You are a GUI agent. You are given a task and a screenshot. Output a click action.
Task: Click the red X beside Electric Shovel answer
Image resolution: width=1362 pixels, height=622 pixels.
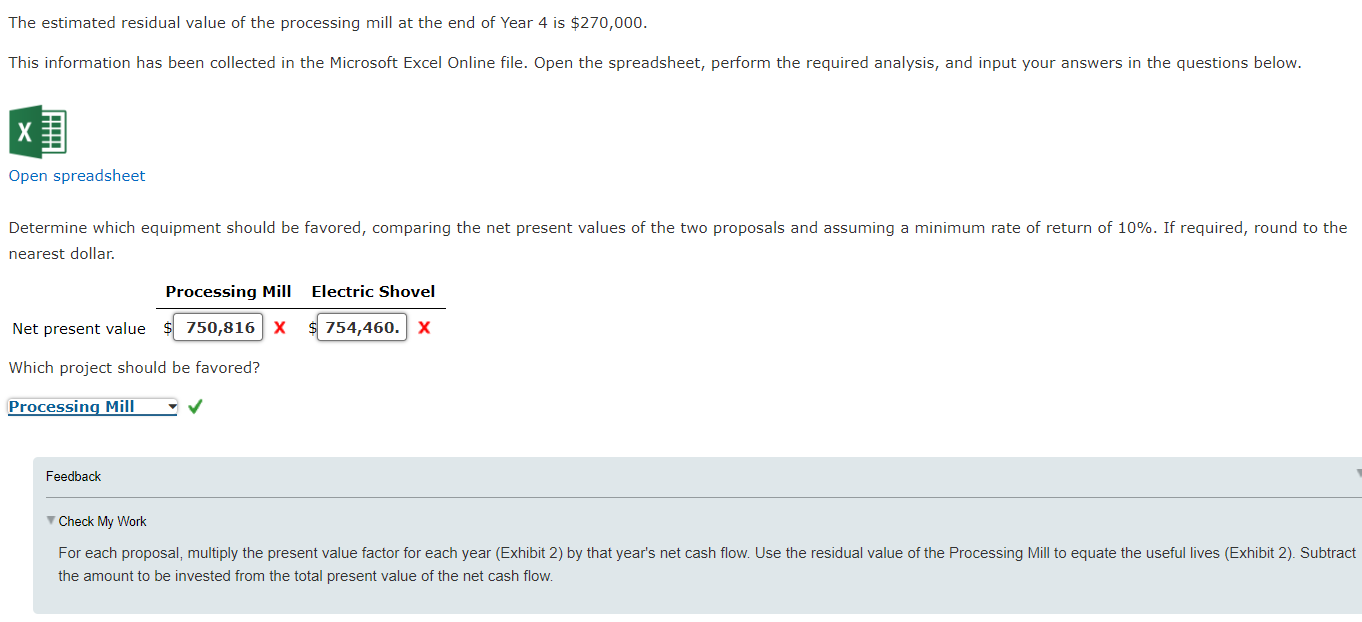point(423,326)
